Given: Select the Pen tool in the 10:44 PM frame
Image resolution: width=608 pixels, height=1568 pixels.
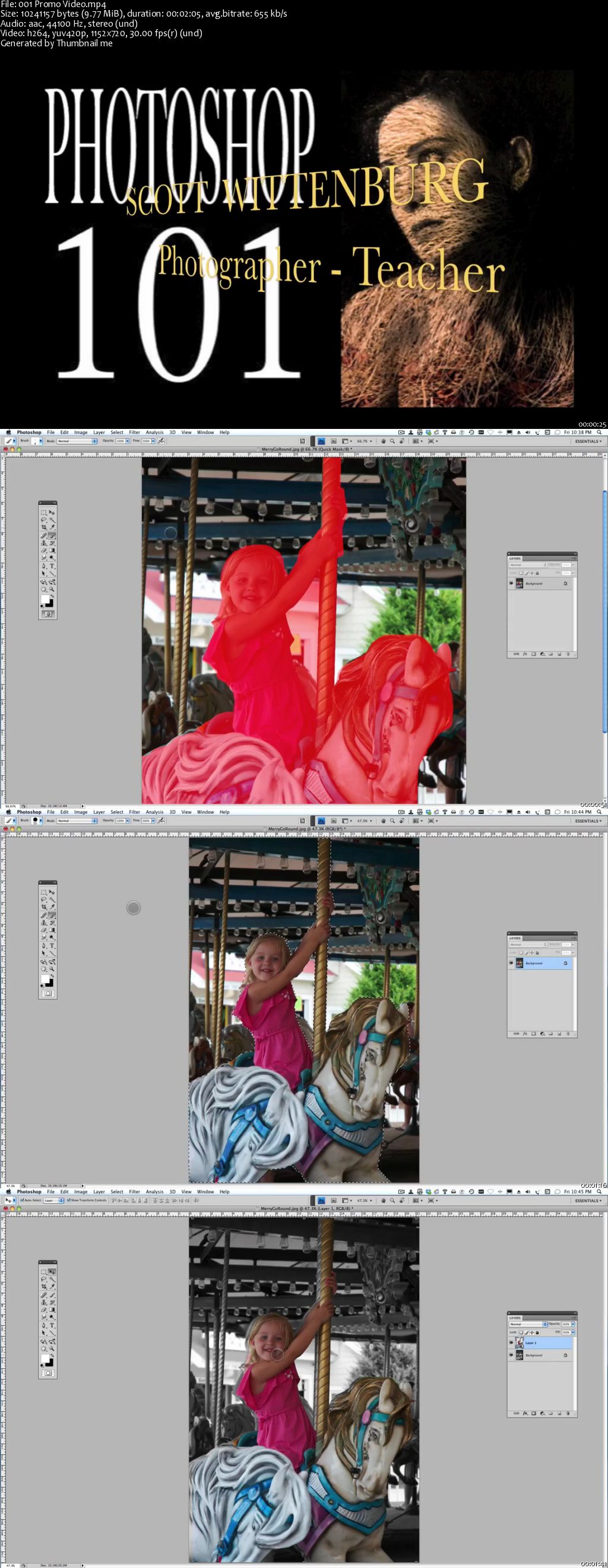Looking at the screenshot, I should point(44,946).
